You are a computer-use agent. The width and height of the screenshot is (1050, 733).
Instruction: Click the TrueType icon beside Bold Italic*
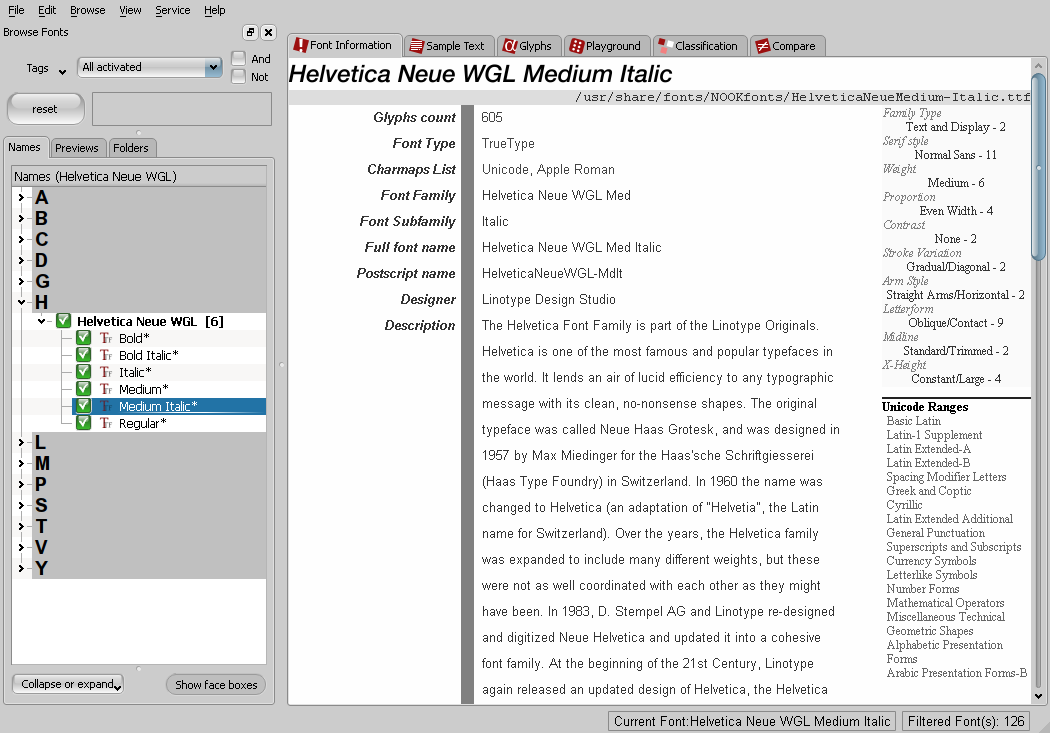point(106,355)
